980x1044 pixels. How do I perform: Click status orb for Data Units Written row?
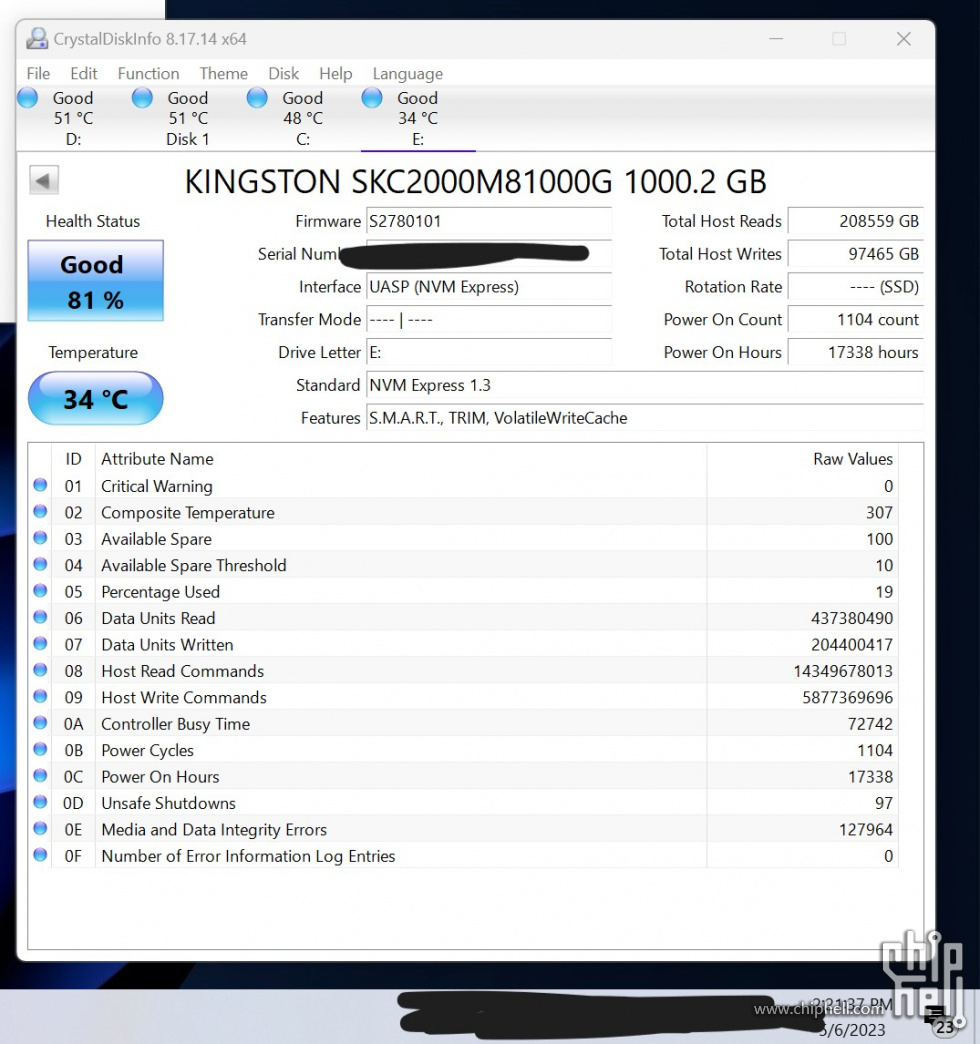[x=40, y=644]
